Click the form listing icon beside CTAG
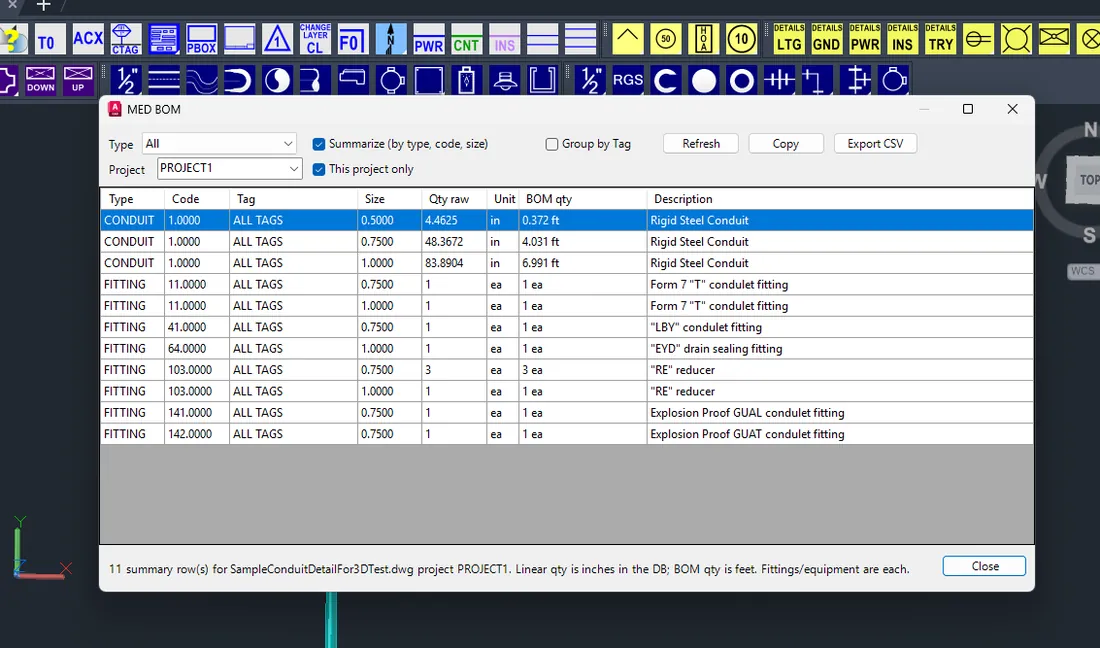The width and height of the screenshot is (1100, 648). pos(163,39)
